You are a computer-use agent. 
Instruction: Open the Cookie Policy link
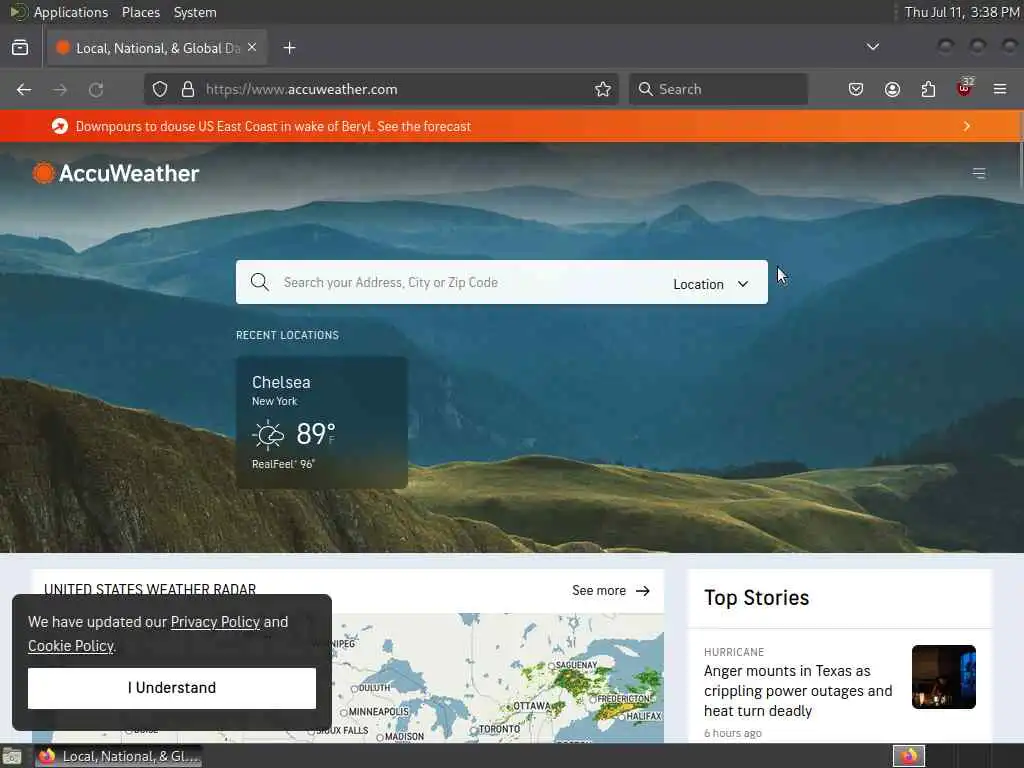(x=71, y=645)
